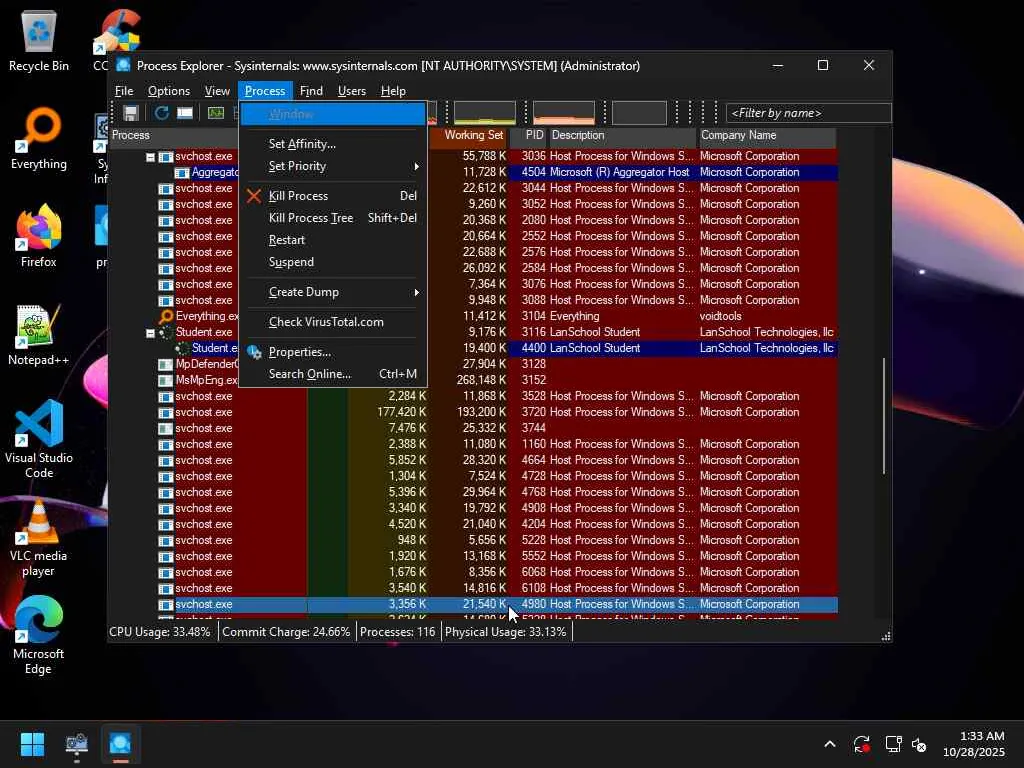Click the green CPU usage mini graph
This screenshot has height=768, width=1024.
pyautogui.click(x=485, y=113)
